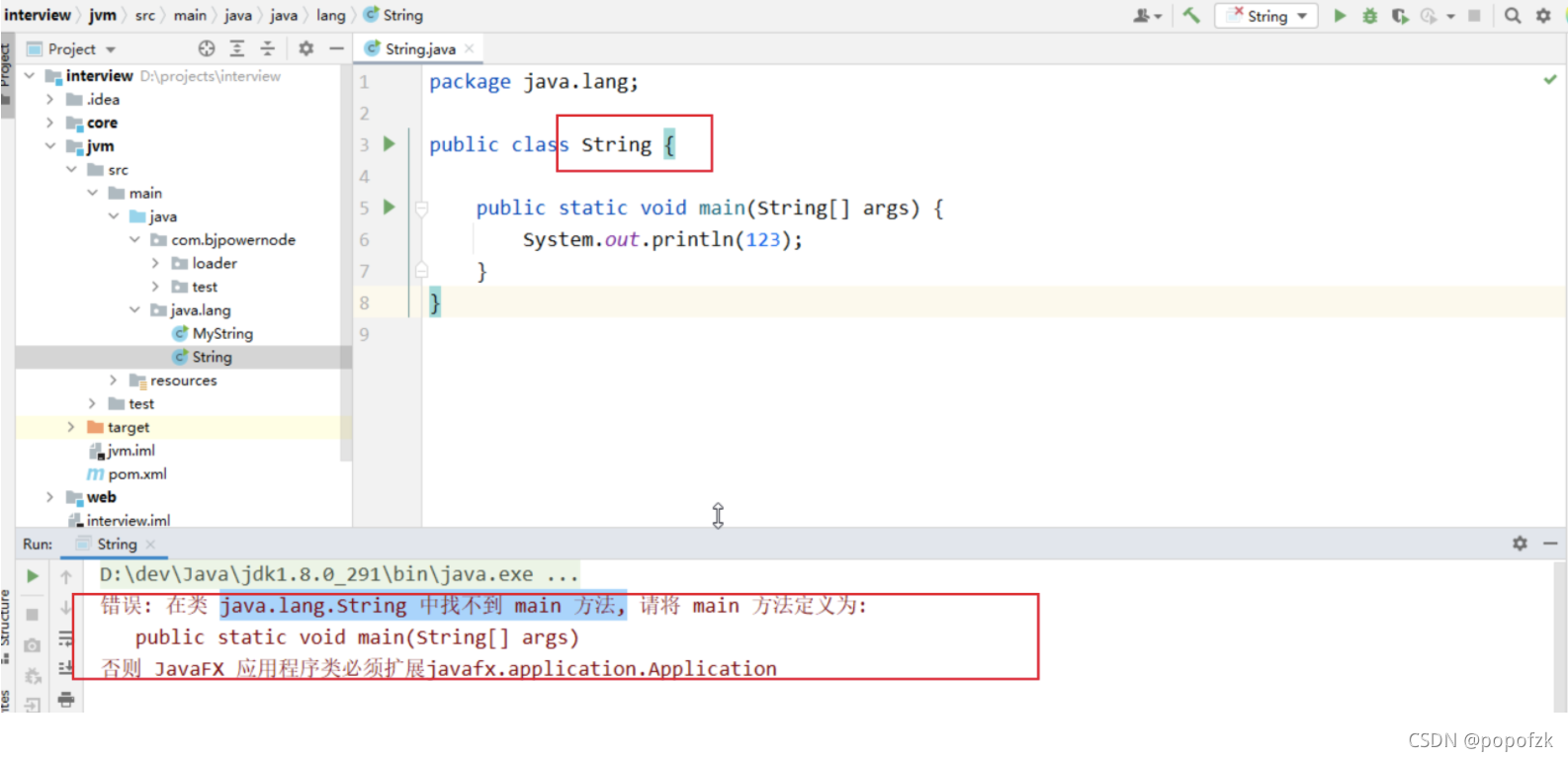This screenshot has height=761, width=1568.
Task: Click run gutter arrow on line 5
Action: click(390, 208)
